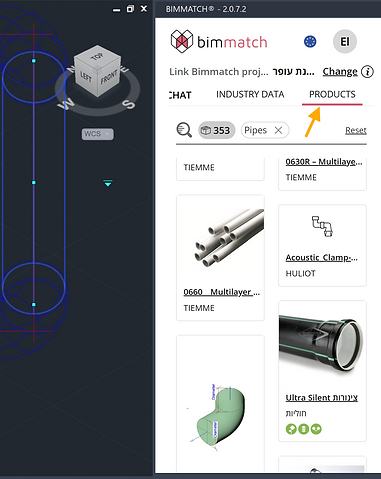Click TIEMME label under 0660 Multilayer
The height and width of the screenshot is (479, 381).
pos(199,308)
